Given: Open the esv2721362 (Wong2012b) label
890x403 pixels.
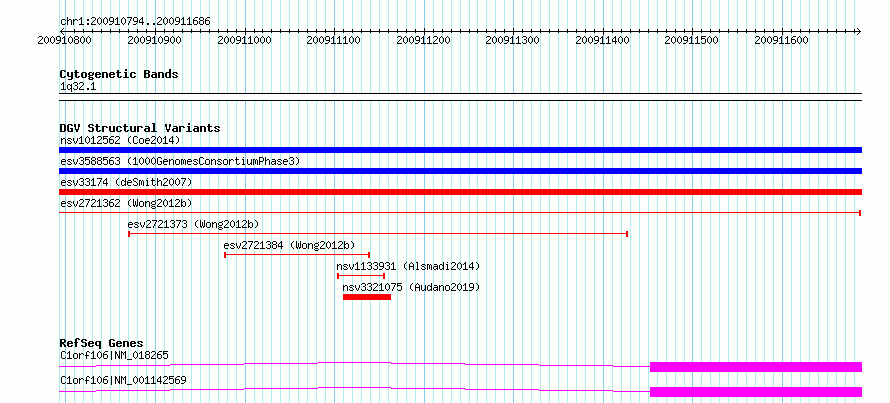Looking at the screenshot, I should 126,203.
